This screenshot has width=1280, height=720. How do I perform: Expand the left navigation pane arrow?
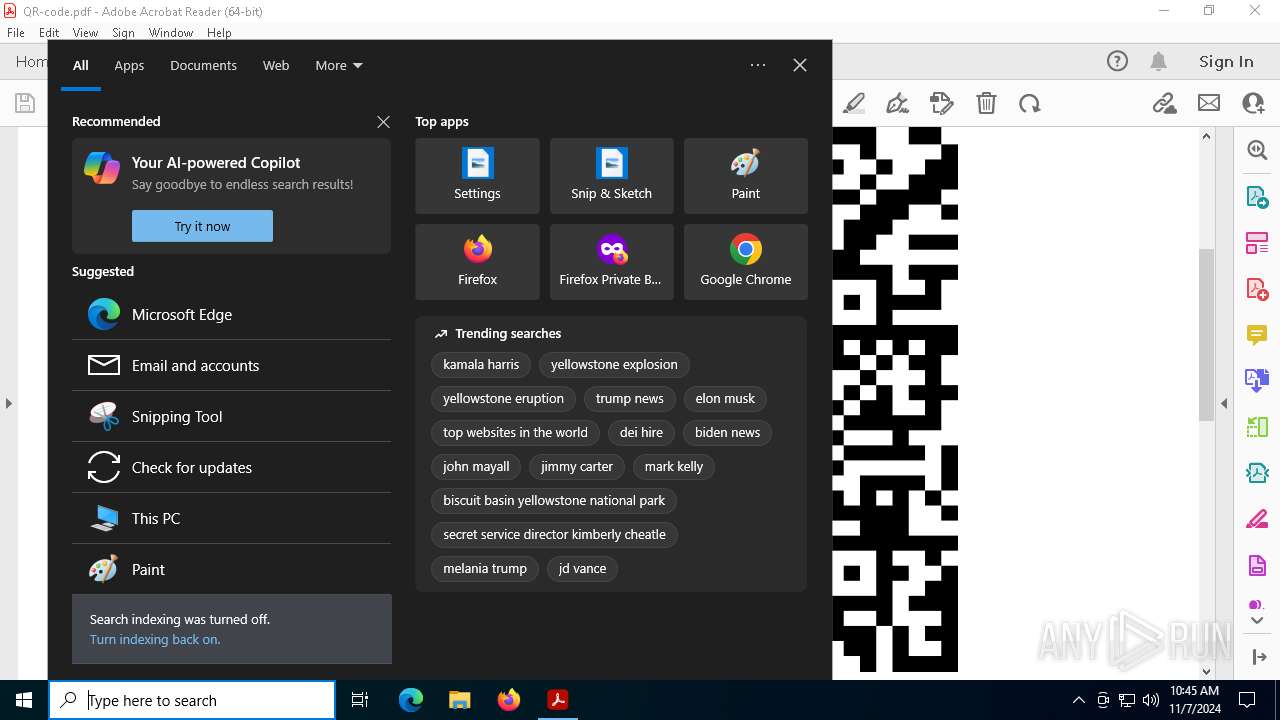[8, 404]
